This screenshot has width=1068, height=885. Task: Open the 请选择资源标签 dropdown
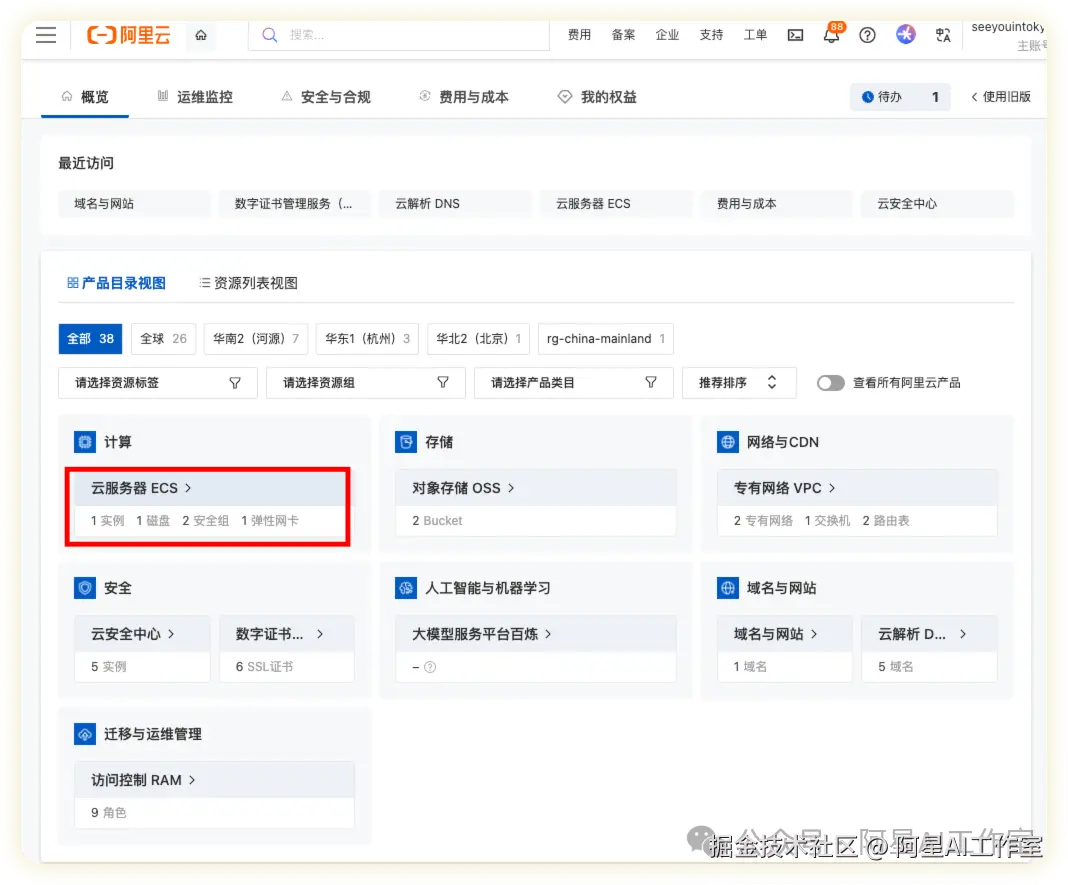(158, 383)
